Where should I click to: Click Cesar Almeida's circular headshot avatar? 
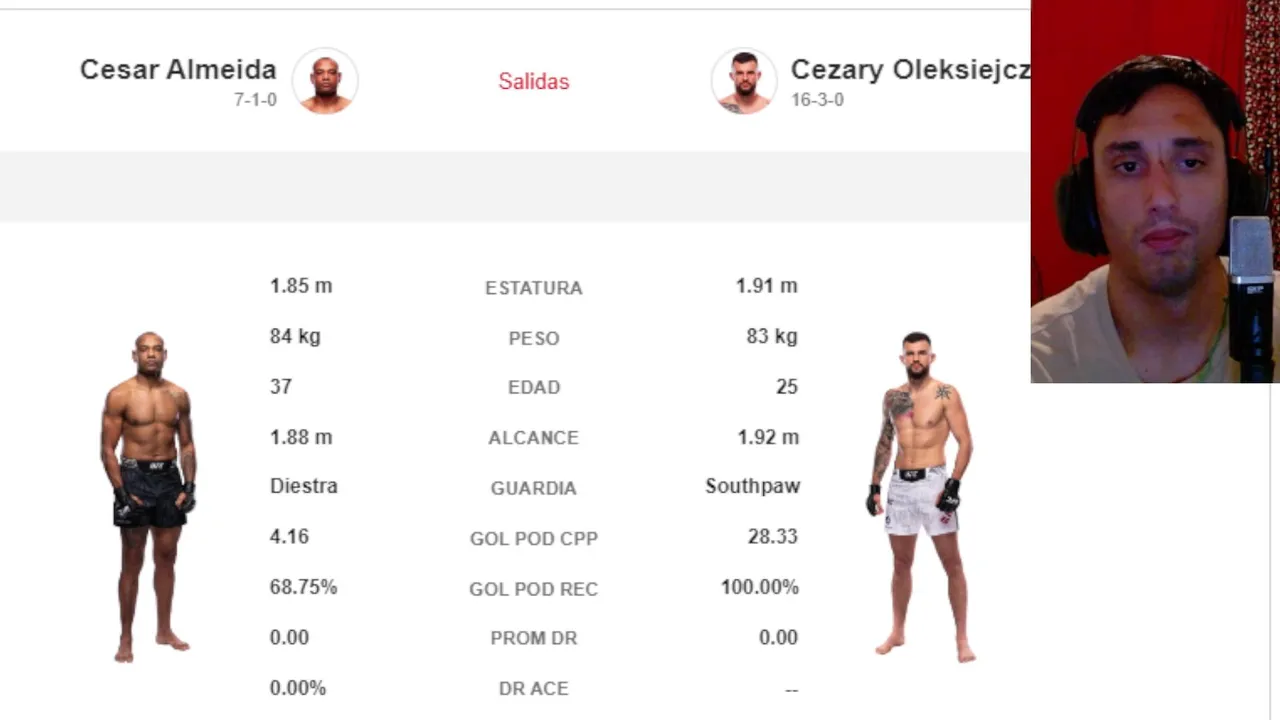tap(325, 81)
